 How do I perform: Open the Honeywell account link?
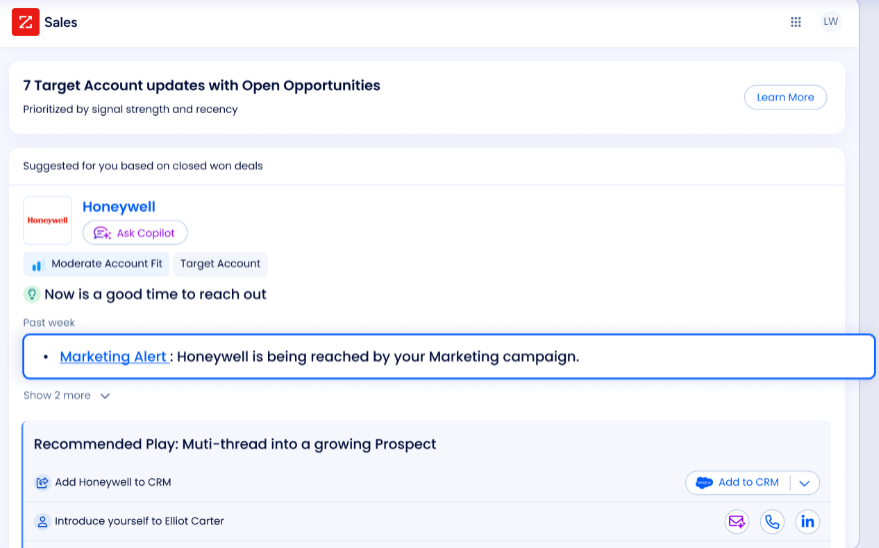pos(119,207)
